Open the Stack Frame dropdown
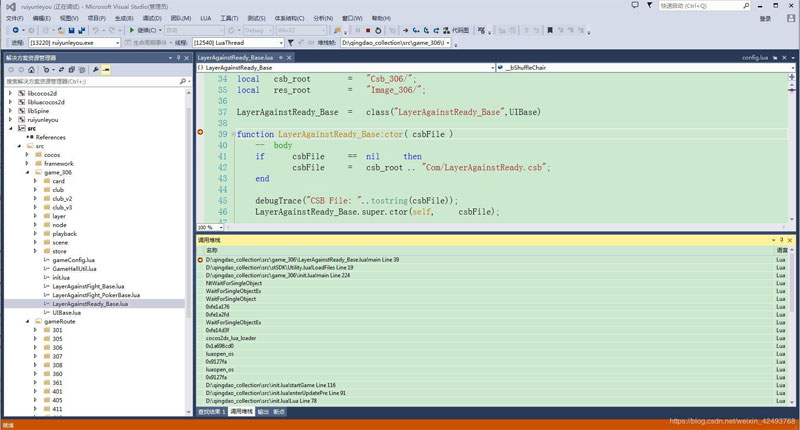 click(x=396, y=43)
